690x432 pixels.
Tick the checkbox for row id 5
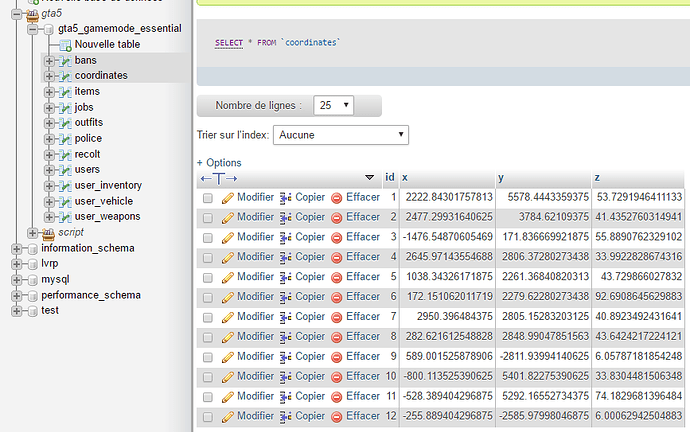tap(208, 278)
